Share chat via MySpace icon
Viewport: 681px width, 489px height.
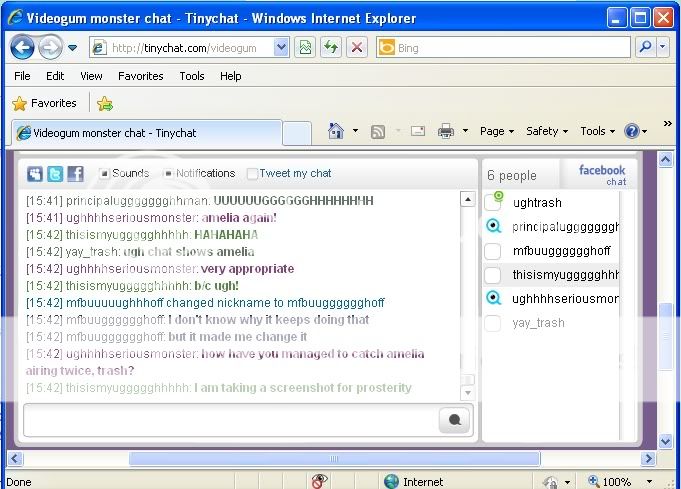point(35,174)
